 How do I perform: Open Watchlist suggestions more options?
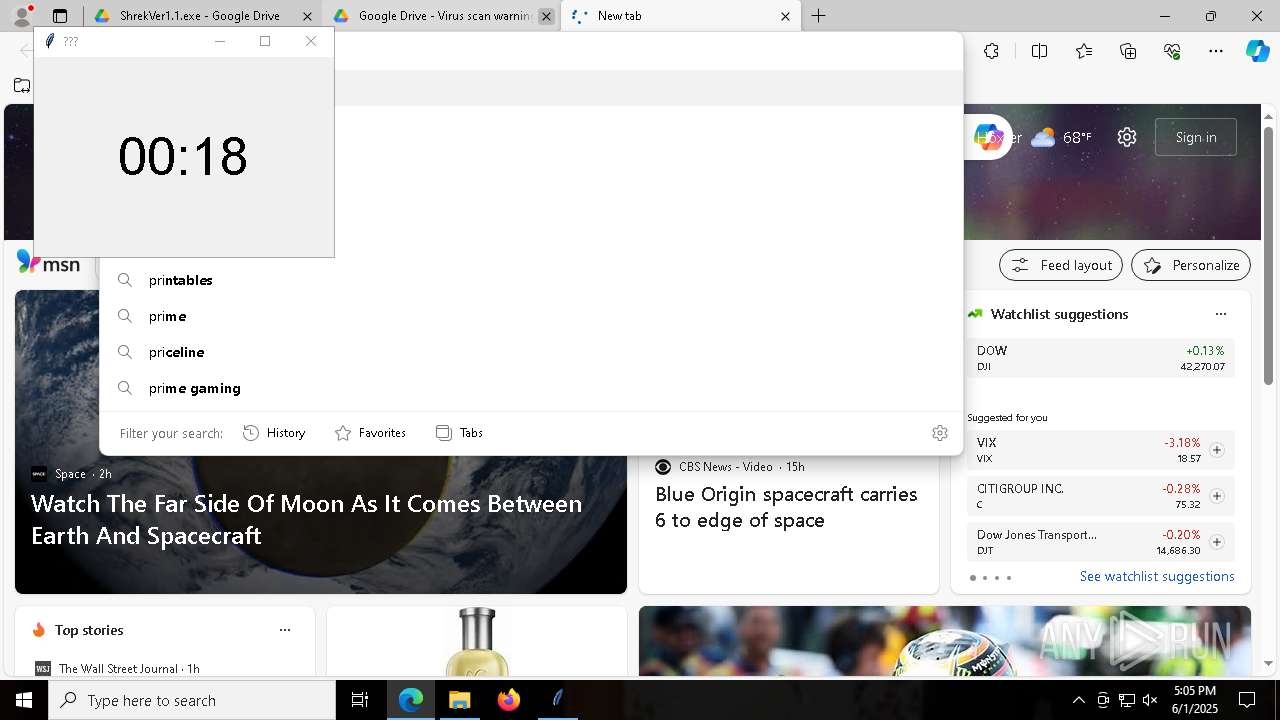pyautogui.click(x=1220, y=314)
